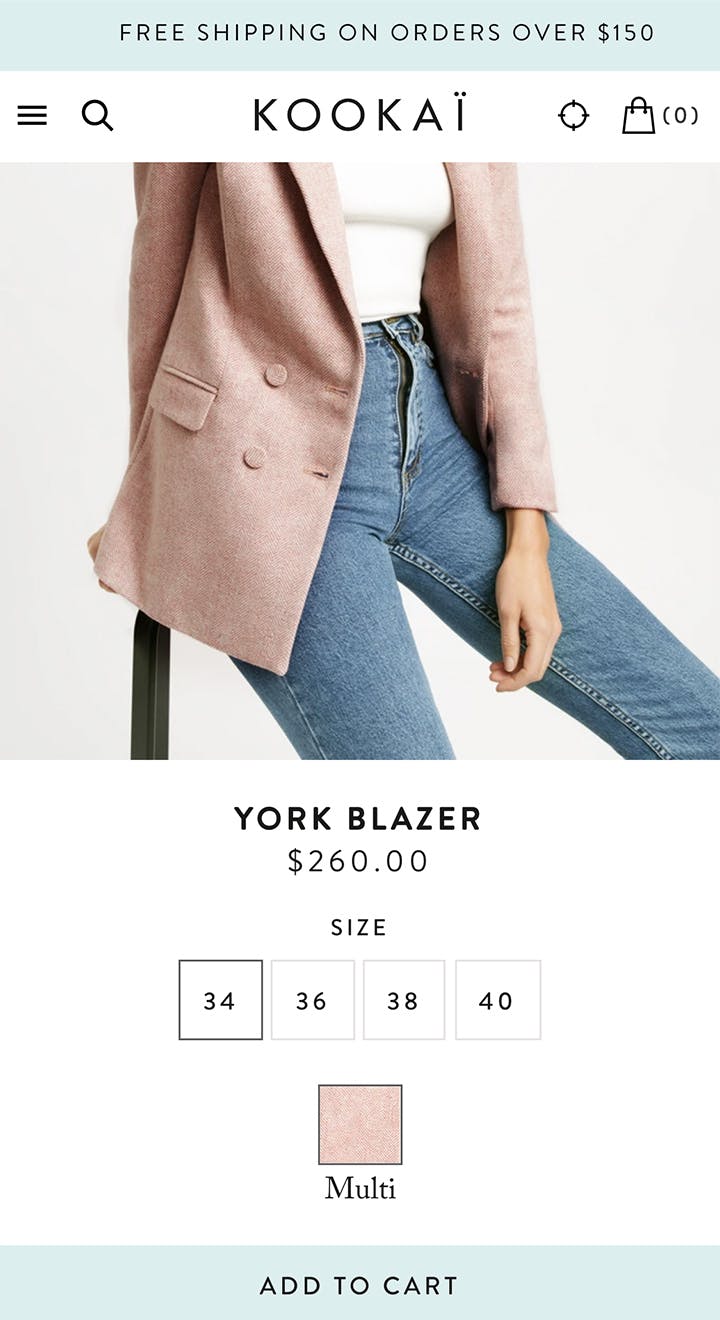The image size is (720, 1320).
Task: Tap the Multi colour label
Action: pyautogui.click(x=360, y=1189)
